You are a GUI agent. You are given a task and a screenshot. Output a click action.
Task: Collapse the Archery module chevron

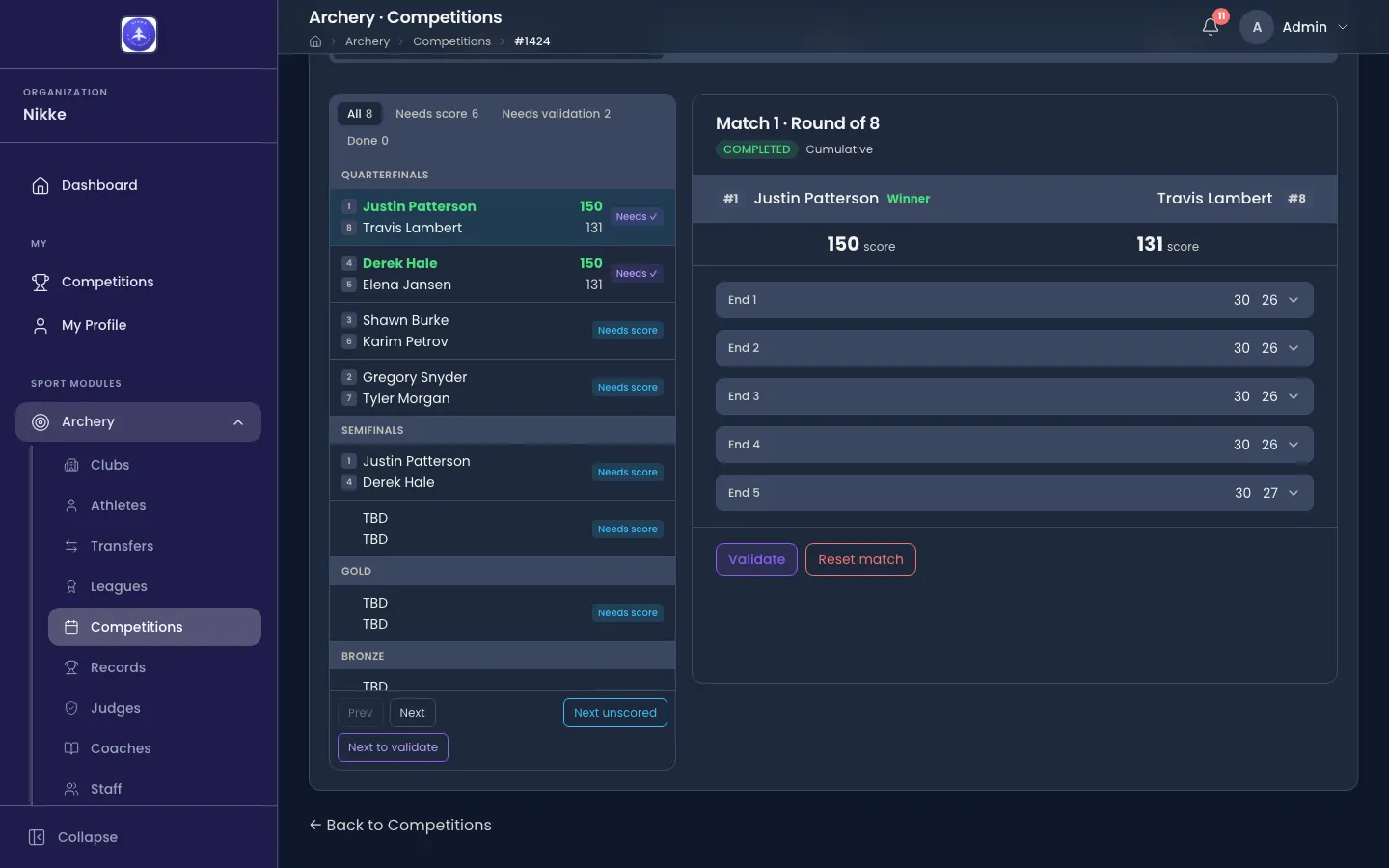pyautogui.click(x=238, y=422)
